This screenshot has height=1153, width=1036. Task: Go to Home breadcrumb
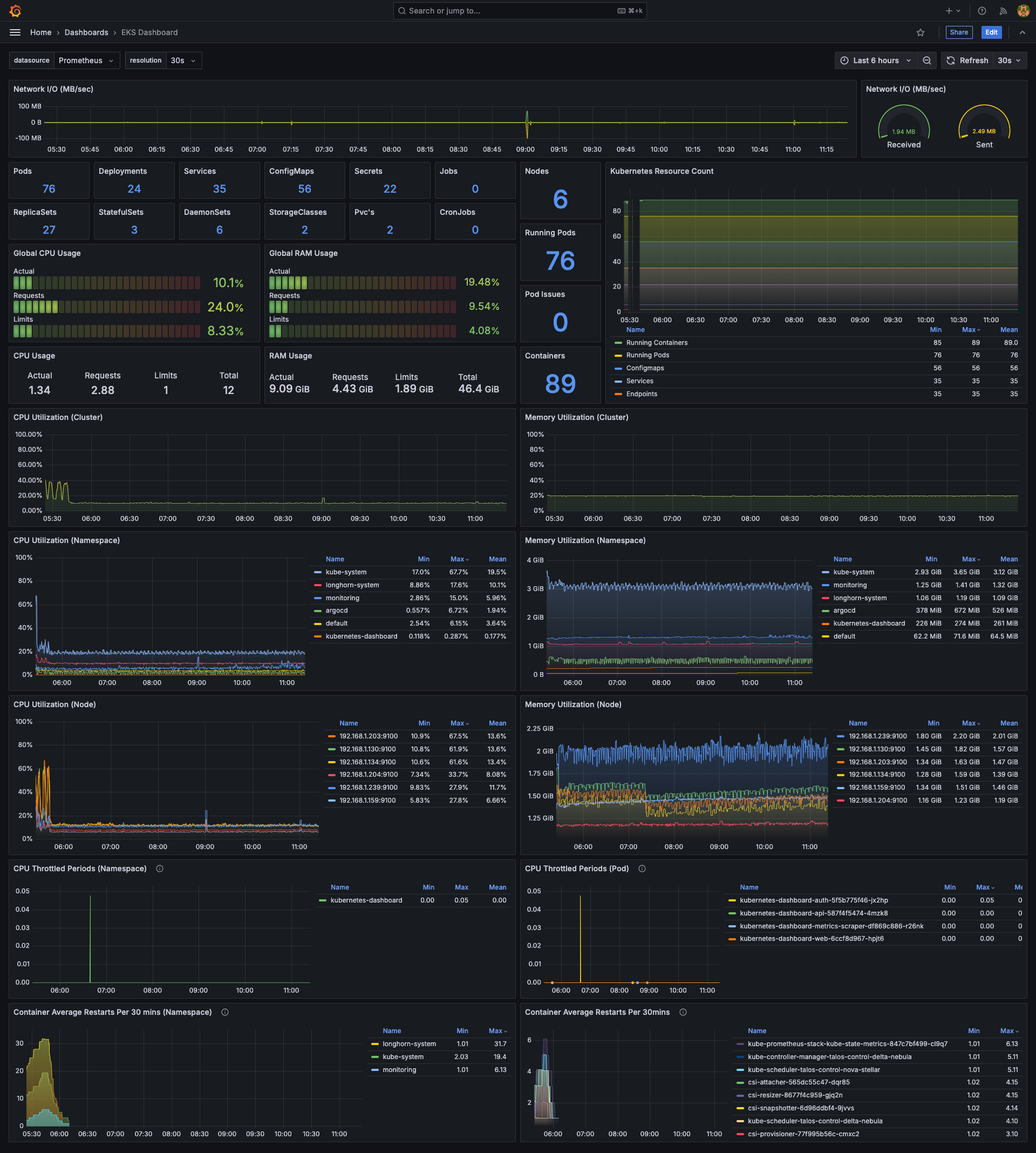[40, 32]
